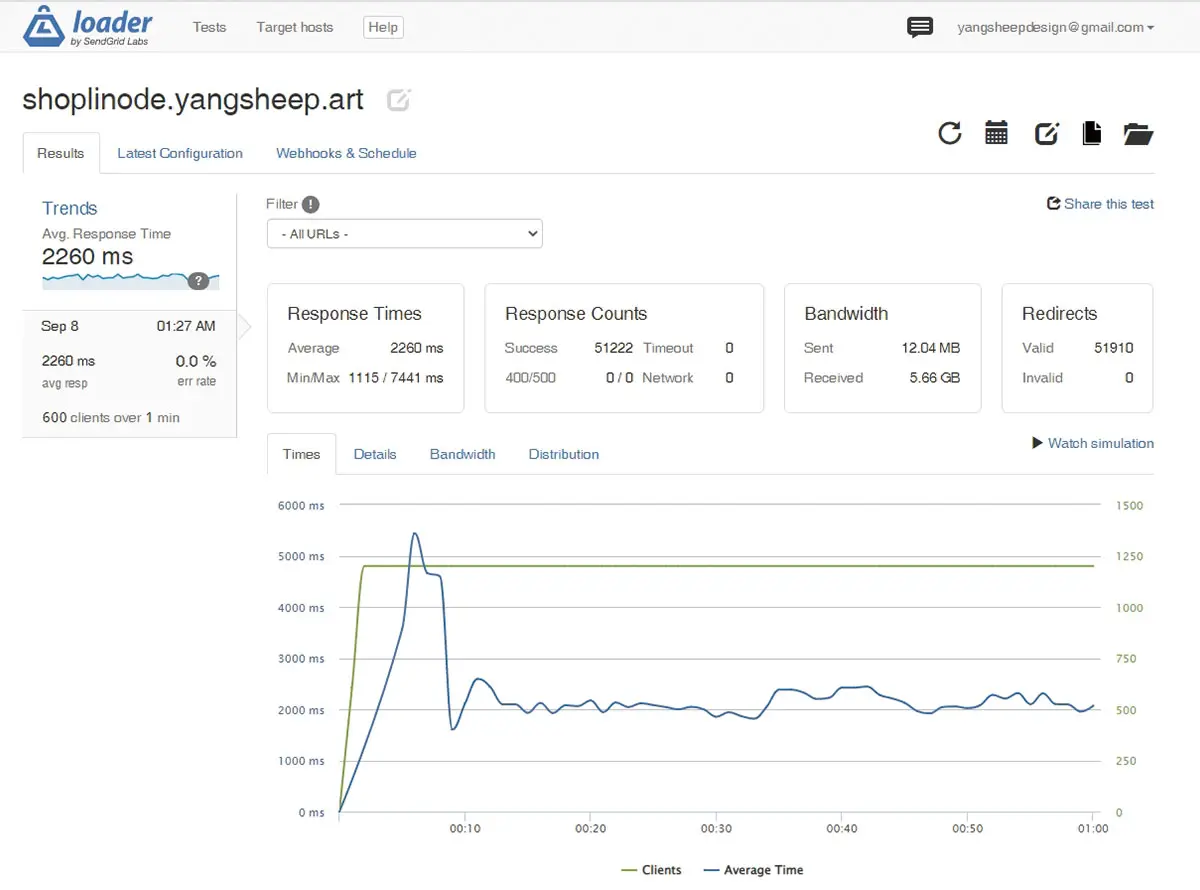Open the Target hosts menu

(295, 27)
